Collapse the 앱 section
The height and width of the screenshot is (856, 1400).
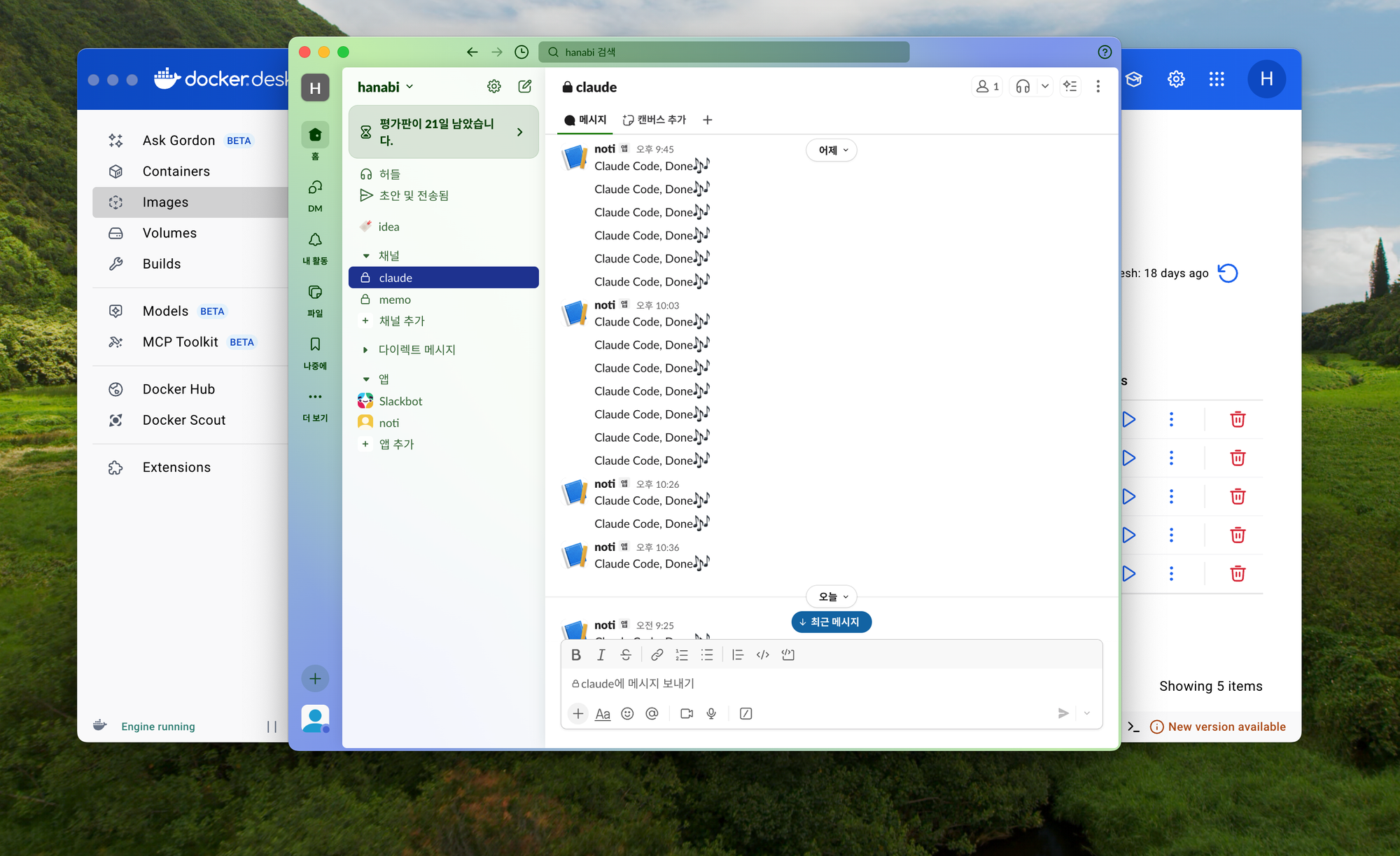click(366, 379)
